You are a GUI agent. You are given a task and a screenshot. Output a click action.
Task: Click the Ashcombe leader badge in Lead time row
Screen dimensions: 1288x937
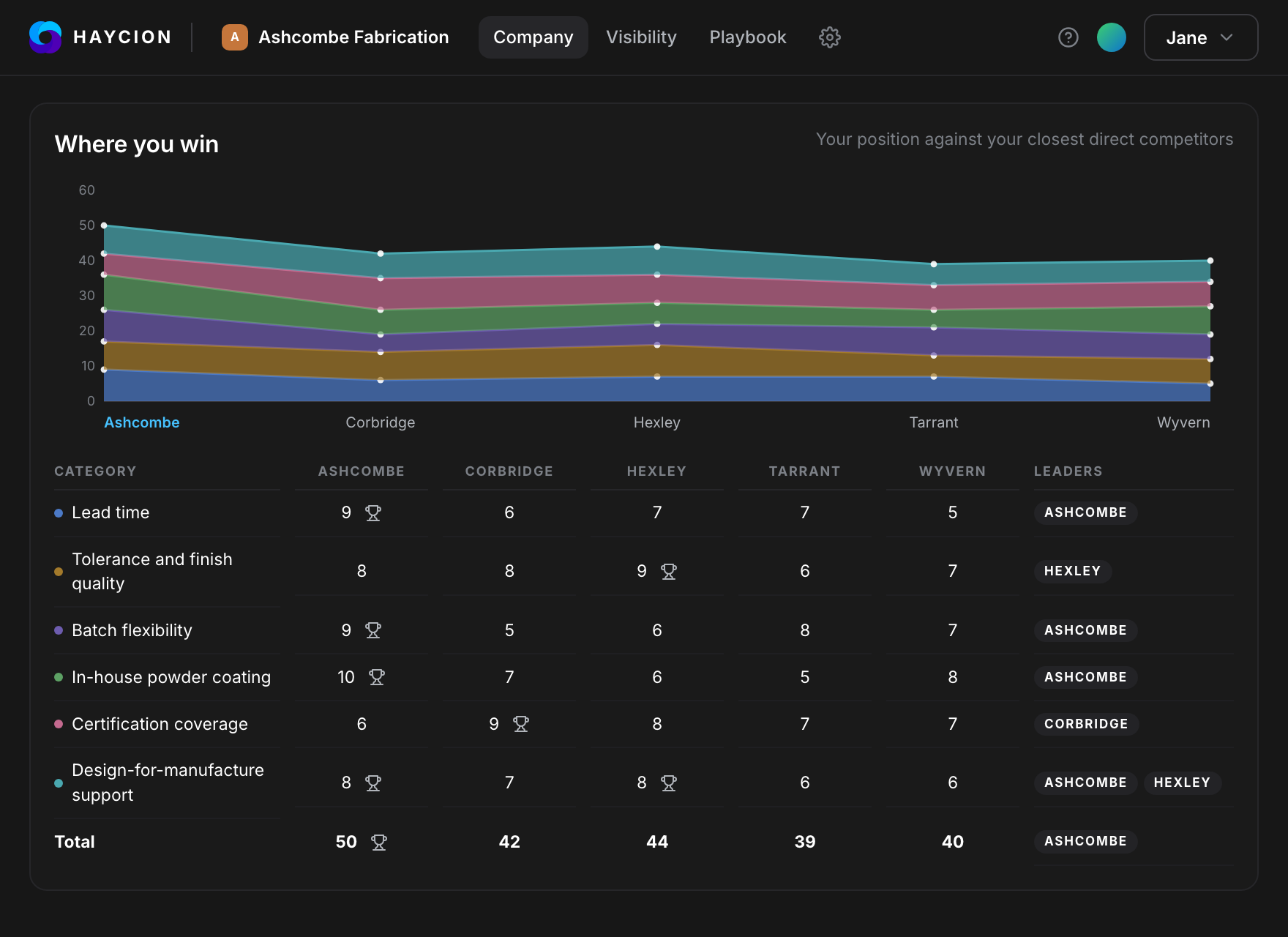1085,512
